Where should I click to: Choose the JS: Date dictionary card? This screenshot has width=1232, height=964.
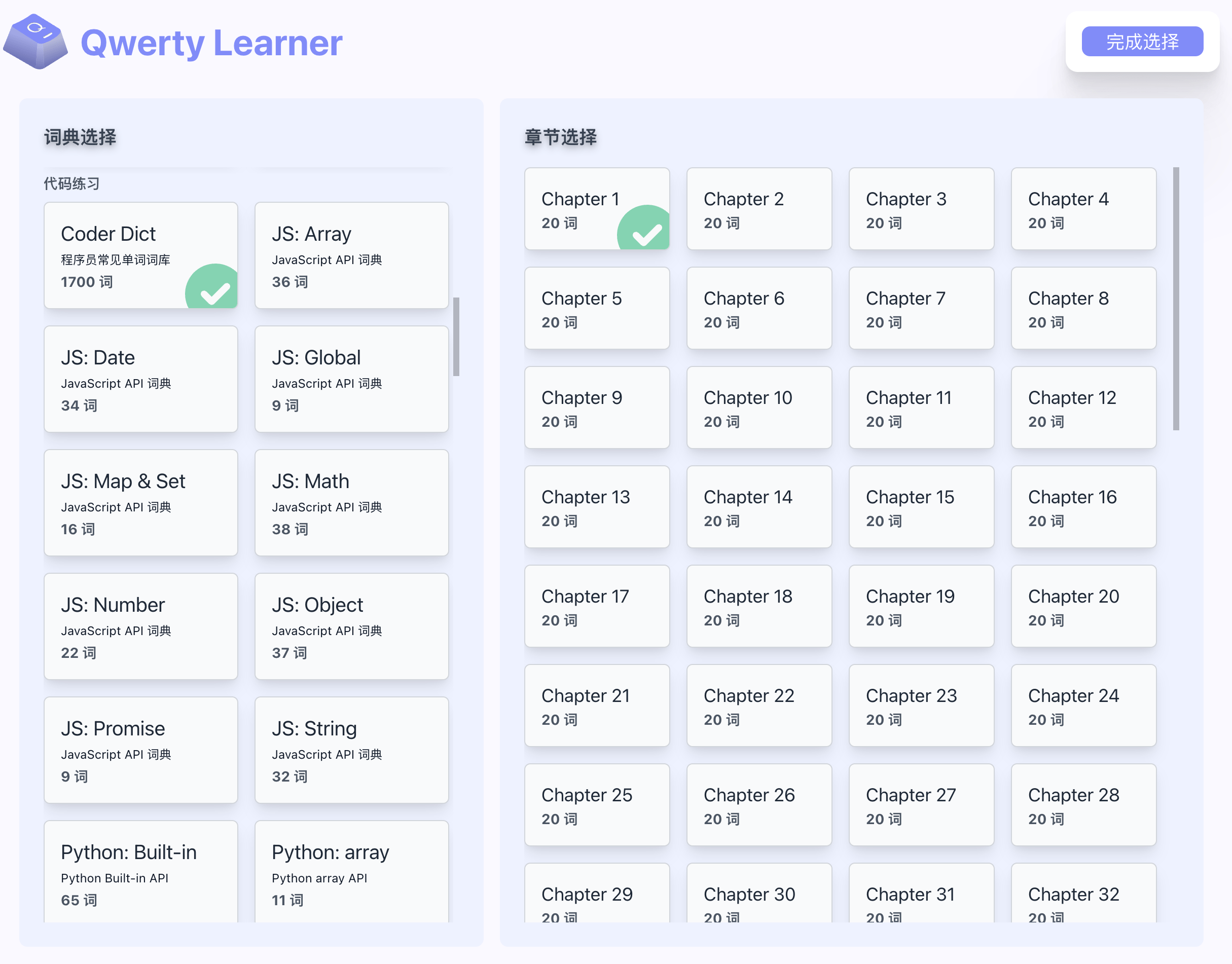[x=140, y=379]
